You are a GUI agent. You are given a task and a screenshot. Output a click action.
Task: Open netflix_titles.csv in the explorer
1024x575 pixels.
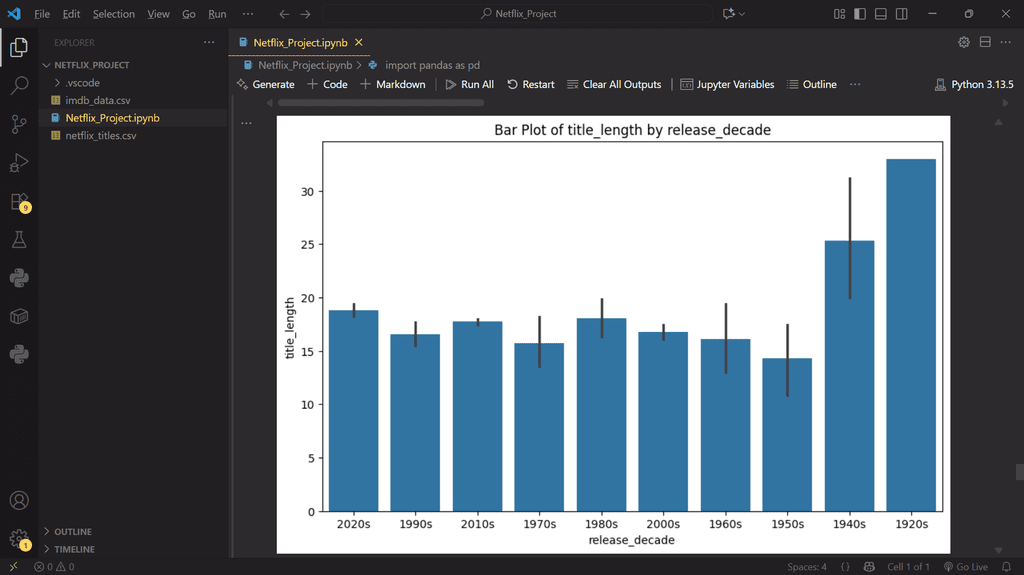pos(100,135)
